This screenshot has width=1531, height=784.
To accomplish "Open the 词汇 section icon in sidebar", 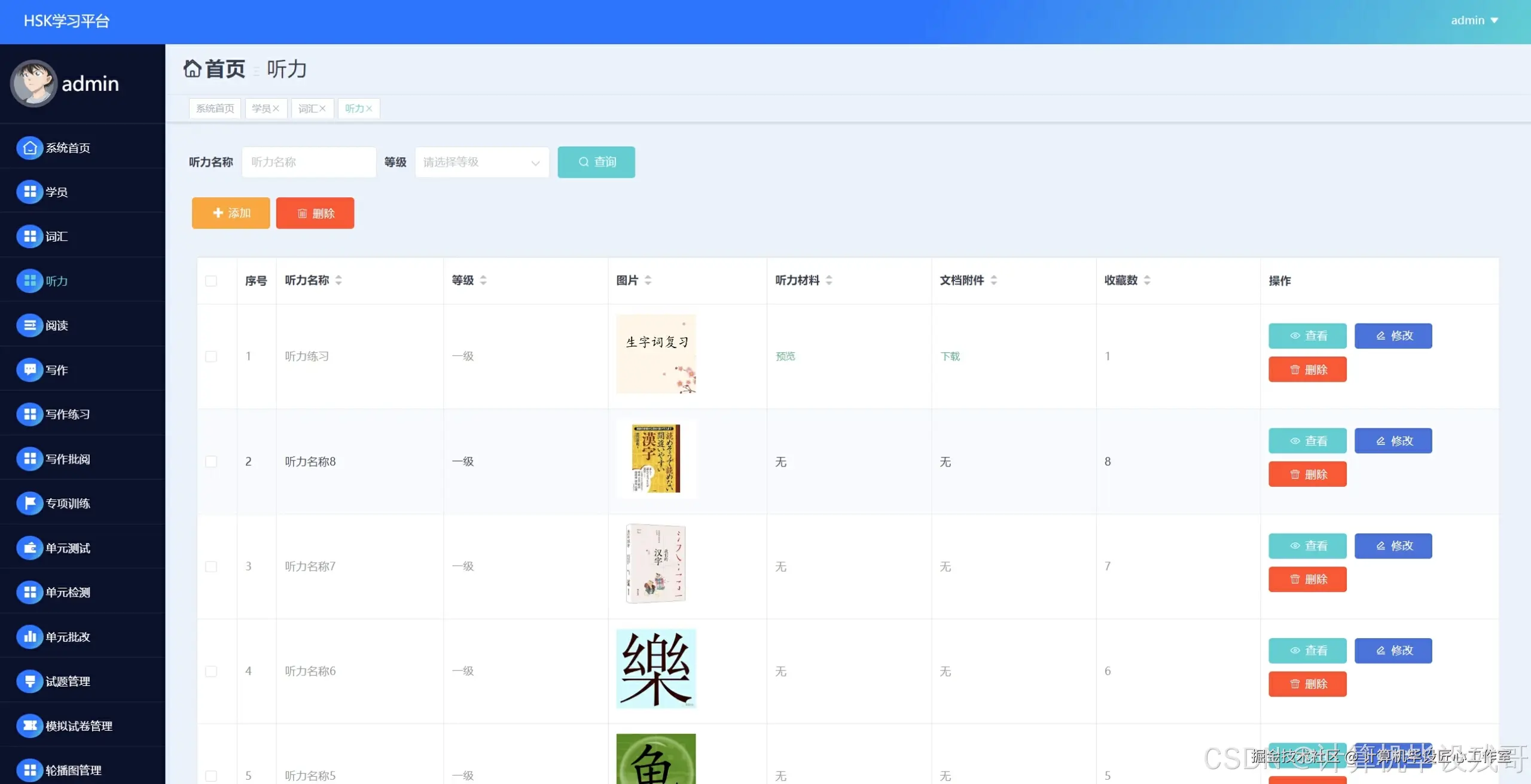I will coord(31,236).
